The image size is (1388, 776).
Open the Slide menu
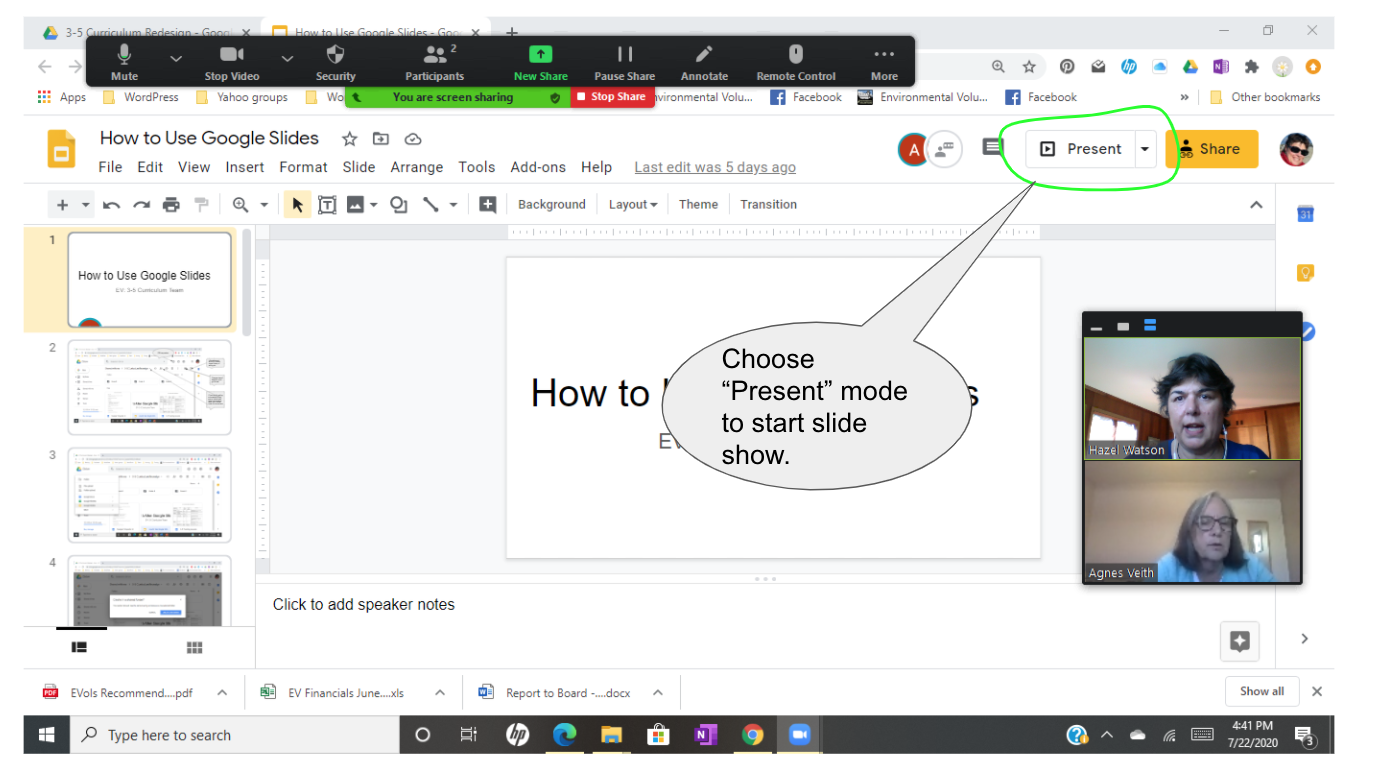[x=359, y=167]
